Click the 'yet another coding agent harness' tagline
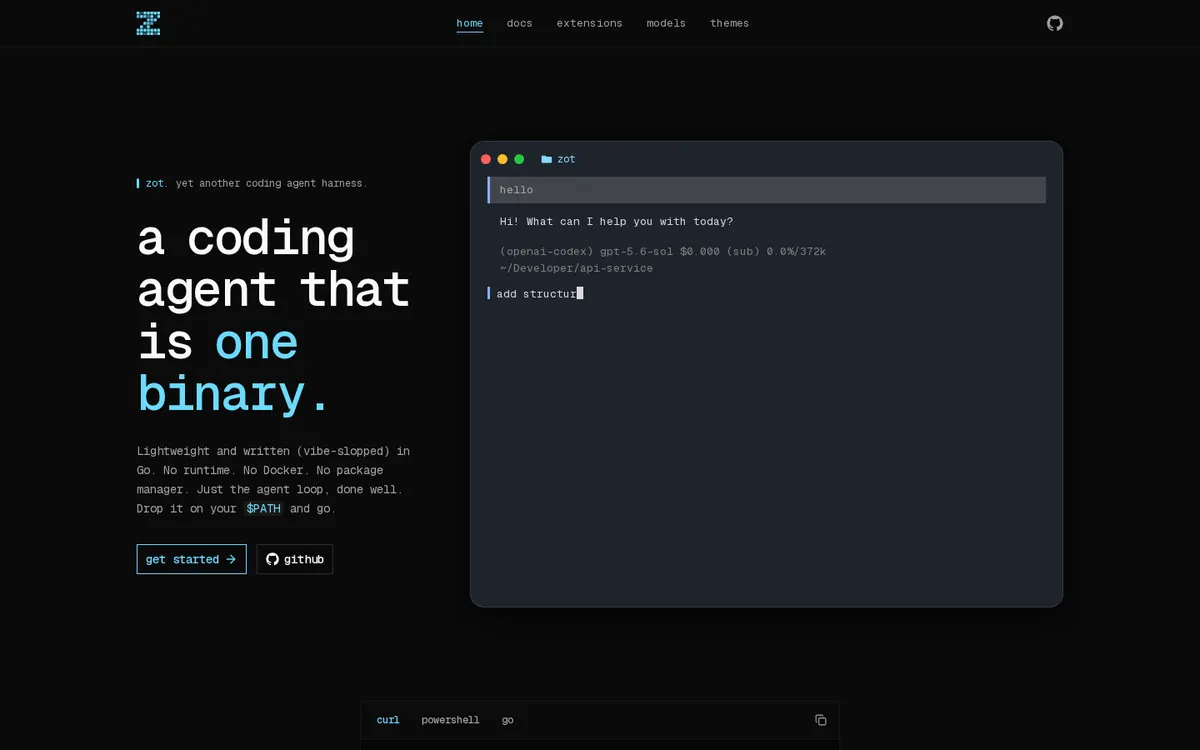This screenshot has height=750, width=1200. point(270,184)
